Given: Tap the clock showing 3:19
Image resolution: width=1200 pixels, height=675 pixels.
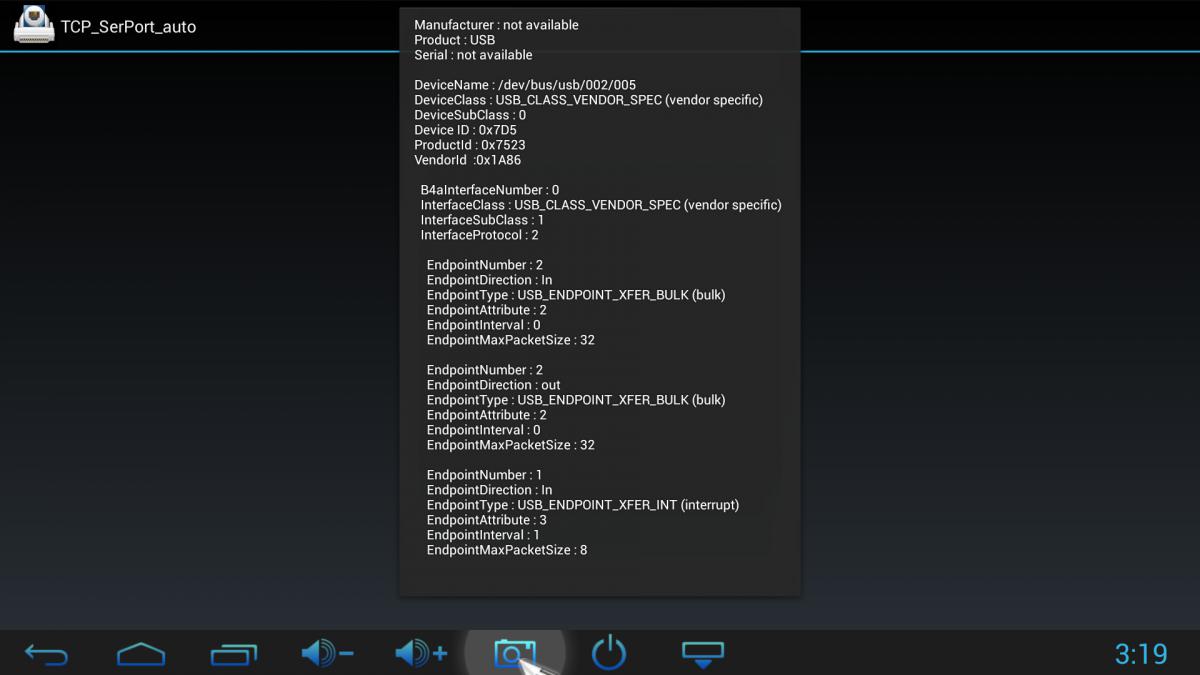Looking at the screenshot, I should 1140,654.
